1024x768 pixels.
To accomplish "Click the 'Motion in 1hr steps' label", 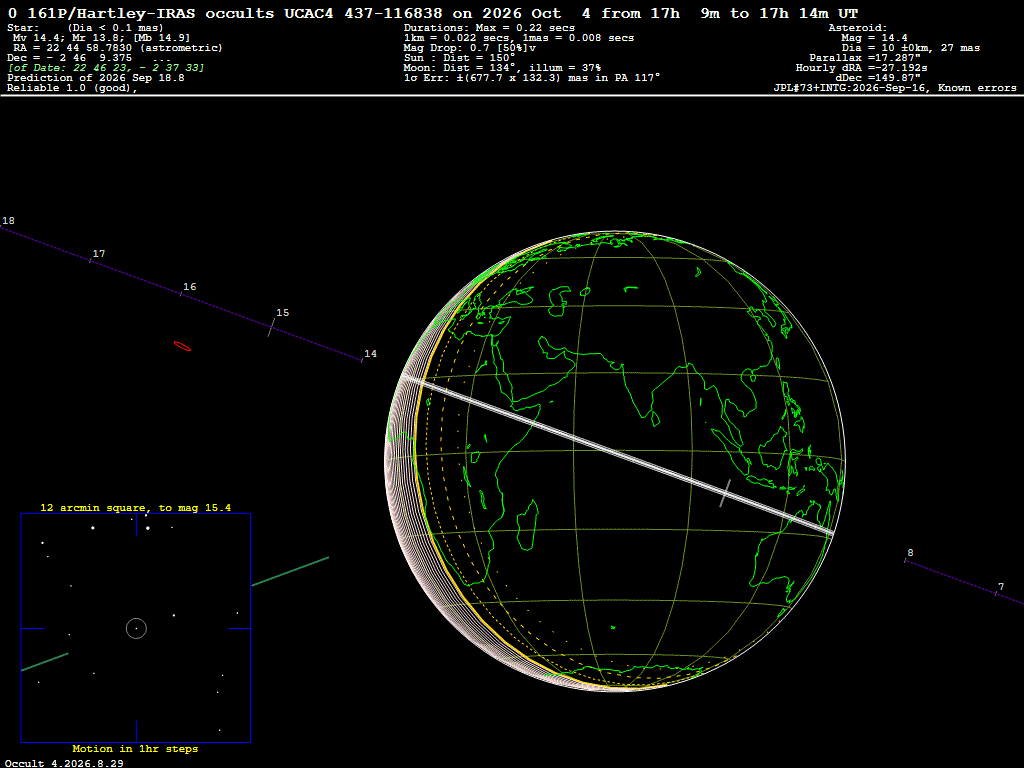I will 135,748.
